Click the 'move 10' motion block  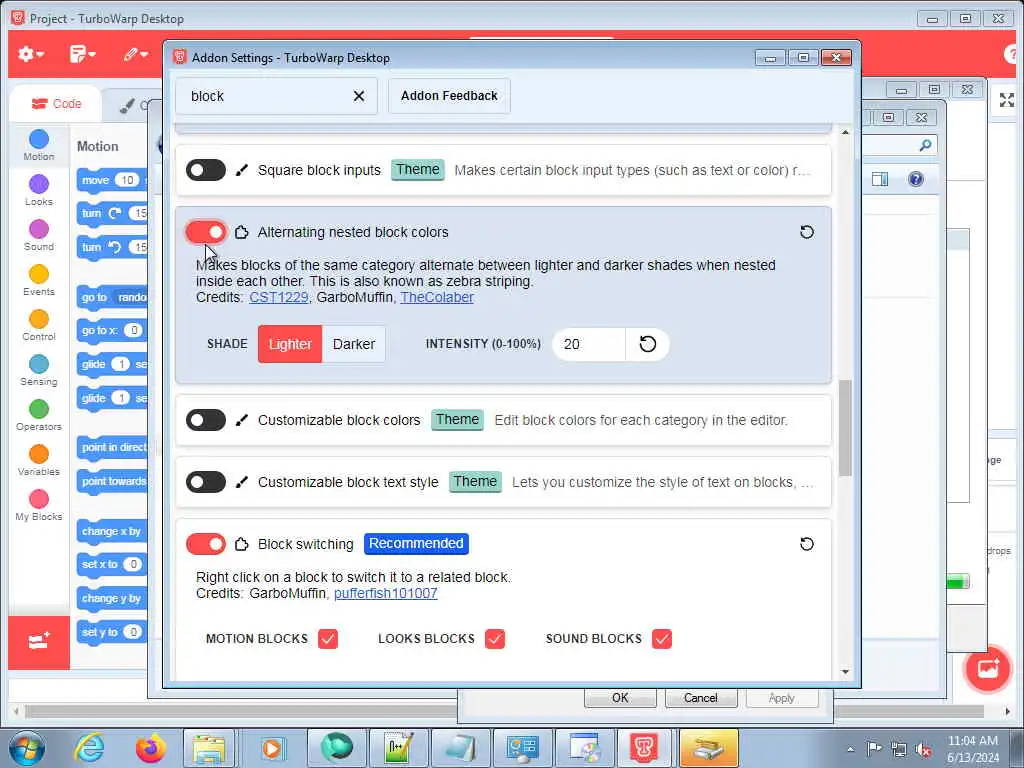[x=112, y=180]
